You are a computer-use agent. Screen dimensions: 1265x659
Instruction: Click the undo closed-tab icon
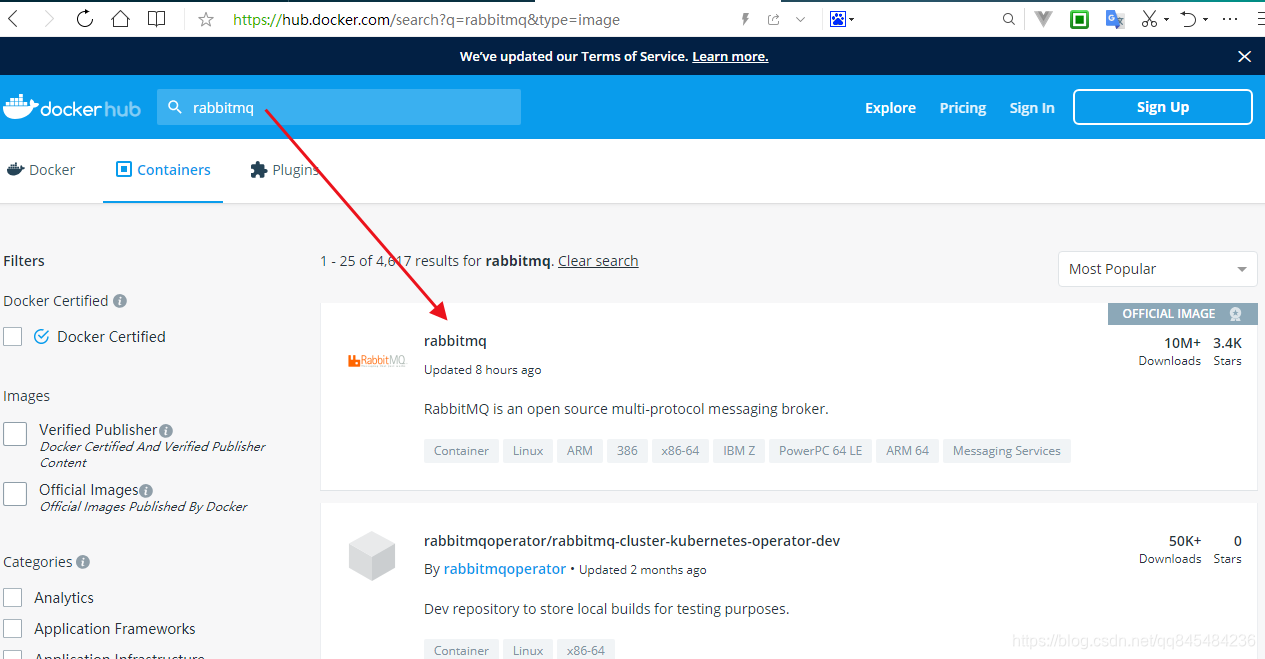click(x=1188, y=19)
